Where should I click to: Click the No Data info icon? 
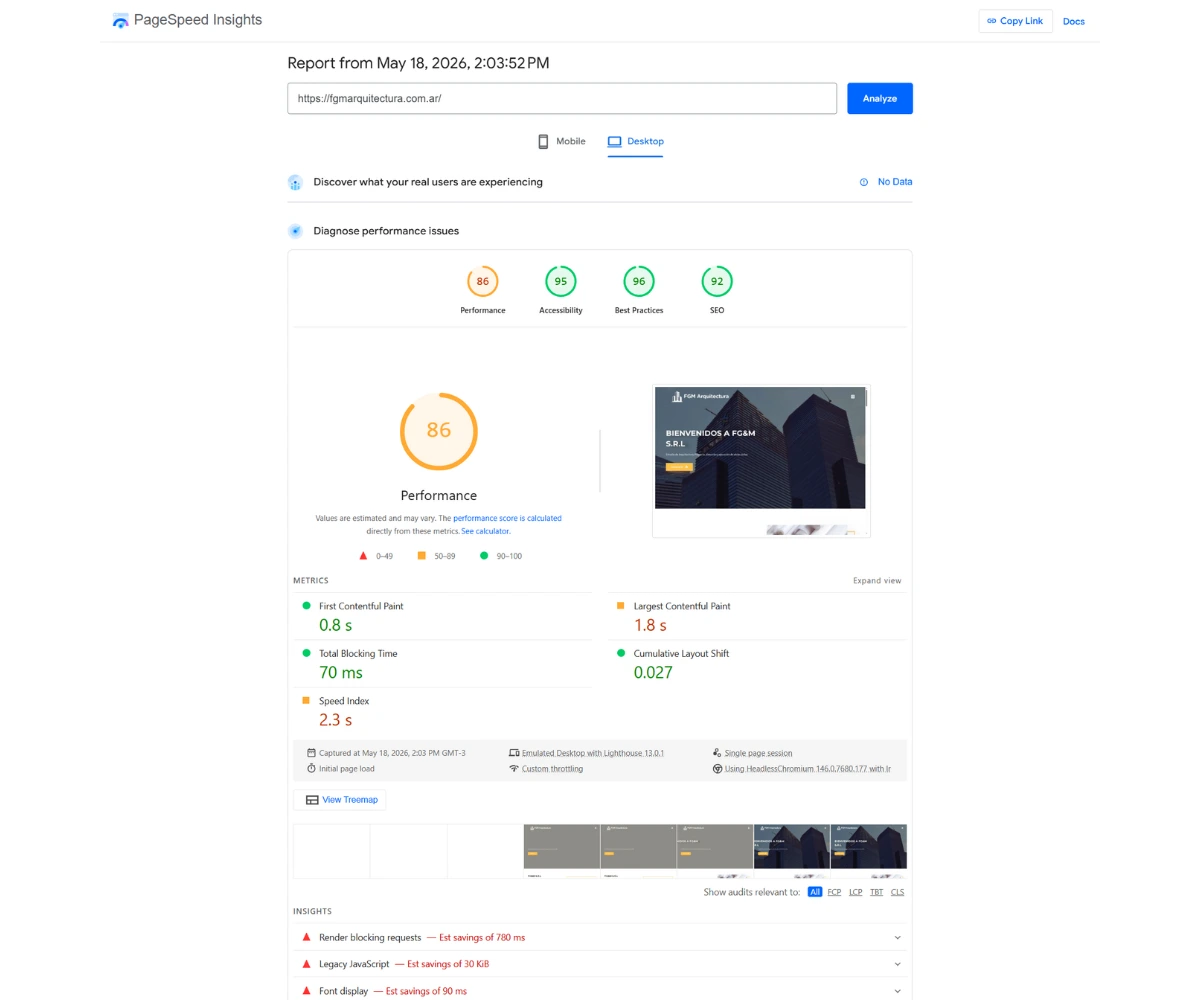pos(864,182)
